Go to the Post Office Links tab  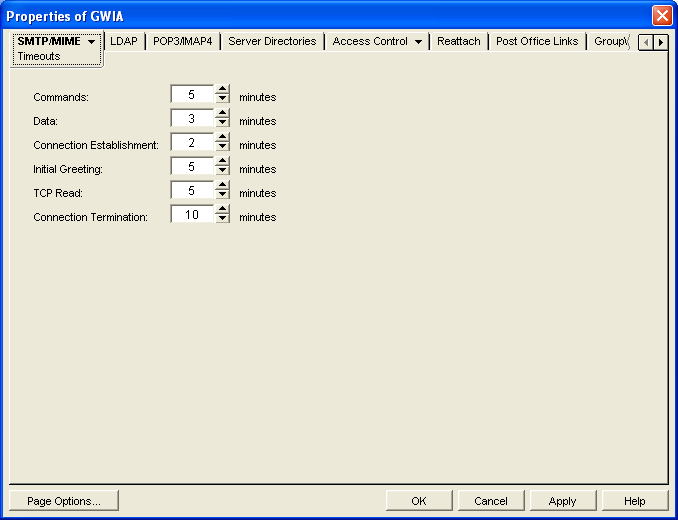[537, 41]
